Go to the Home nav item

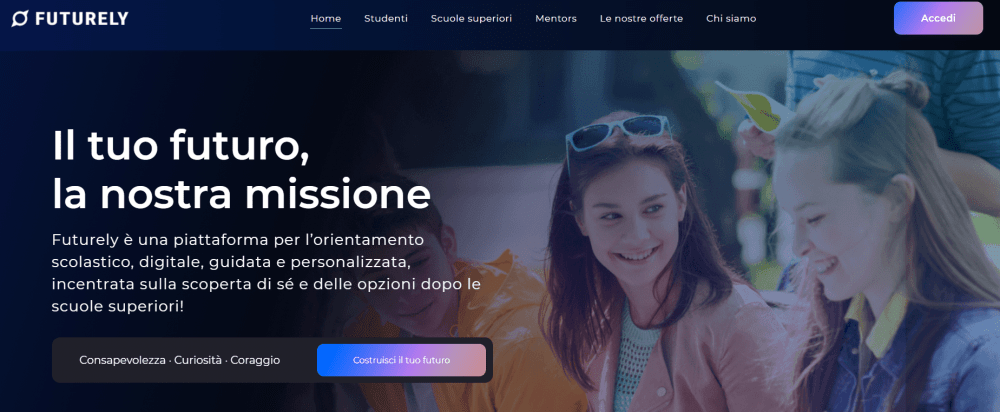point(325,18)
